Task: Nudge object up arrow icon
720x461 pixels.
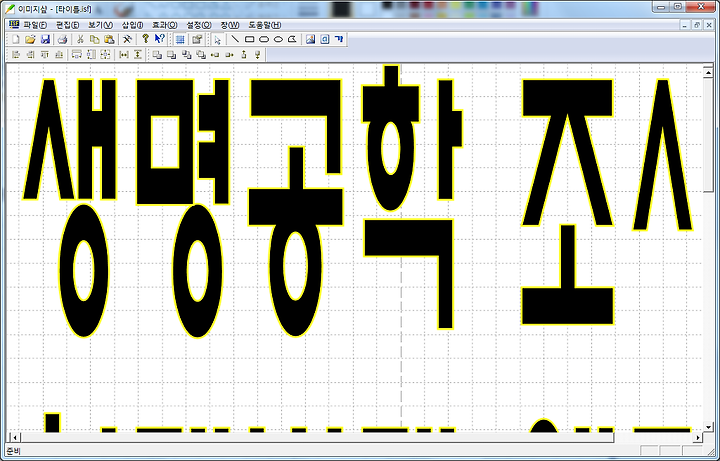Action: click(243, 55)
